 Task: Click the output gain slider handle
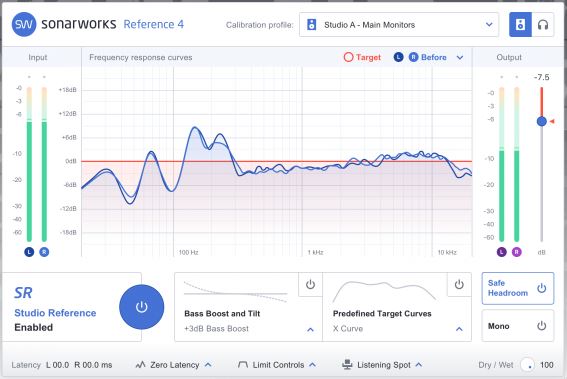542,121
